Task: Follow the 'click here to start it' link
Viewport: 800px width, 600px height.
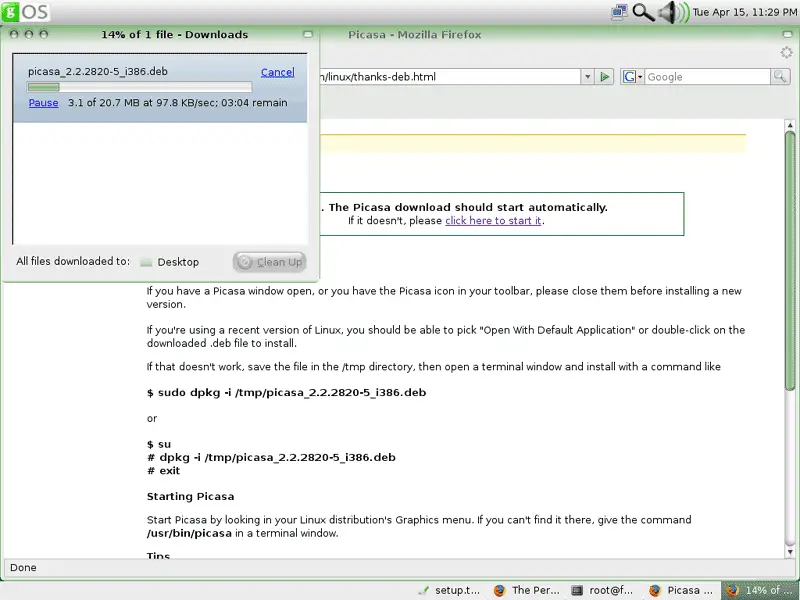Action: pos(493,220)
